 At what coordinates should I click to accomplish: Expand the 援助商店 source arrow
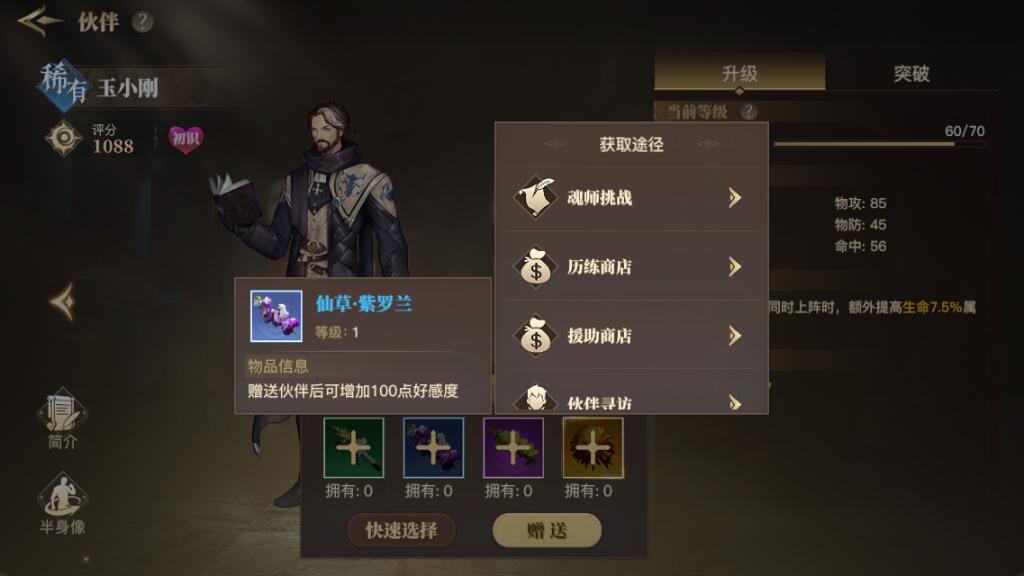pos(735,336)
